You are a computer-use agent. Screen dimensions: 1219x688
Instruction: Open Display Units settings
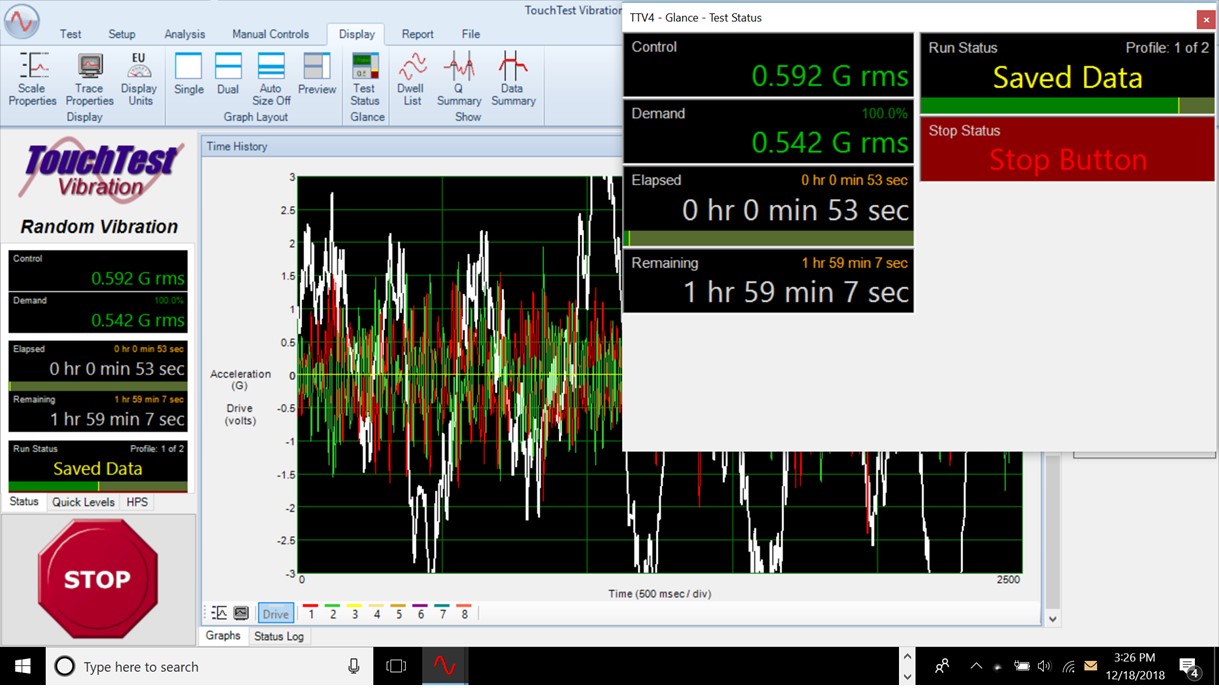click(x=139, y=79)
